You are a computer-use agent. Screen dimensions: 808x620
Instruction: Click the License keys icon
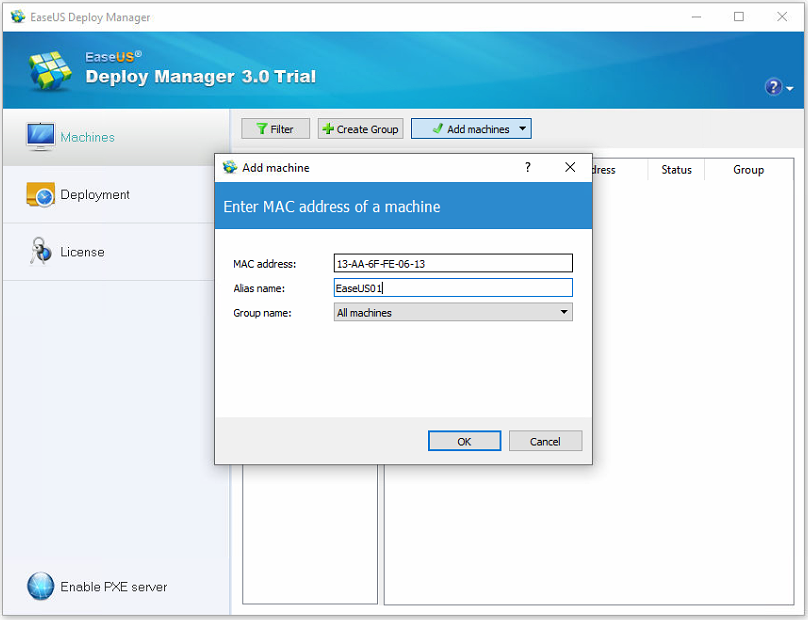40,251
